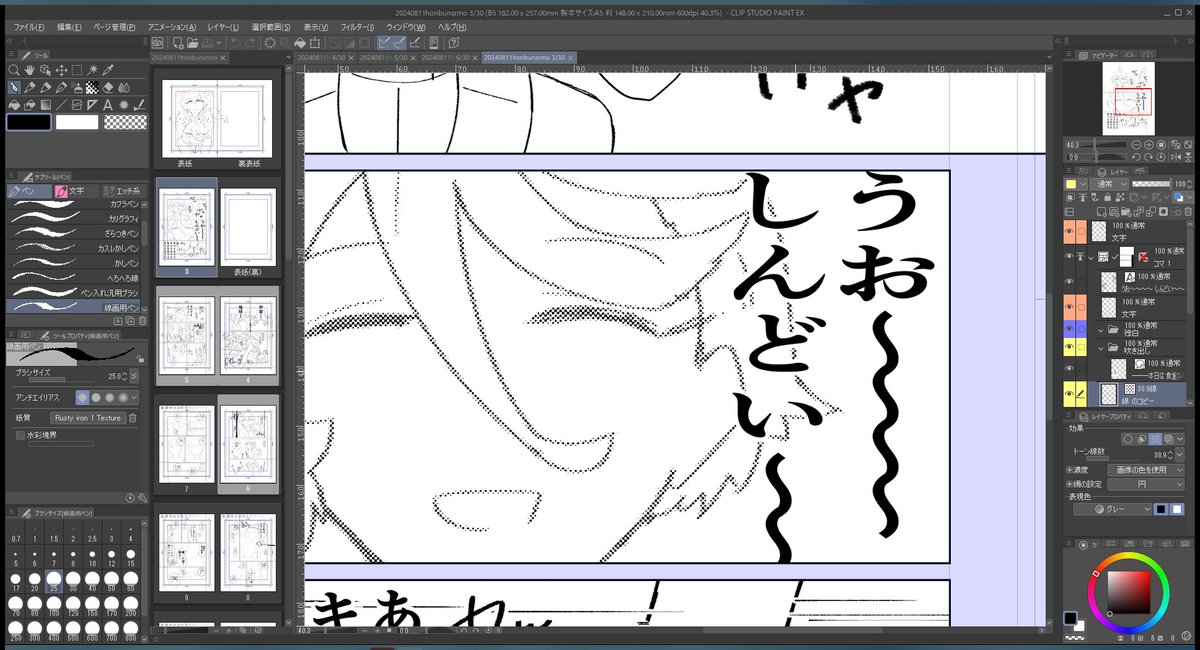Toggle visibility of 線 のコピー layer
The image size is (1200, 650).
[x=1069, y=393]
